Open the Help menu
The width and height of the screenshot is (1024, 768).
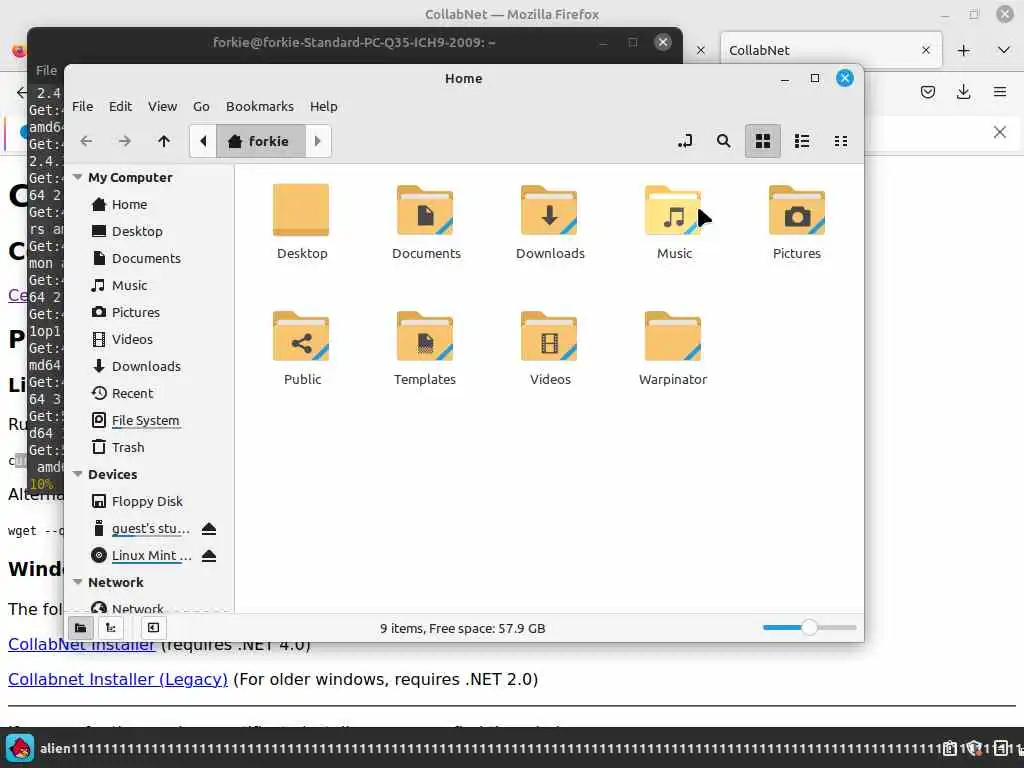323,106
